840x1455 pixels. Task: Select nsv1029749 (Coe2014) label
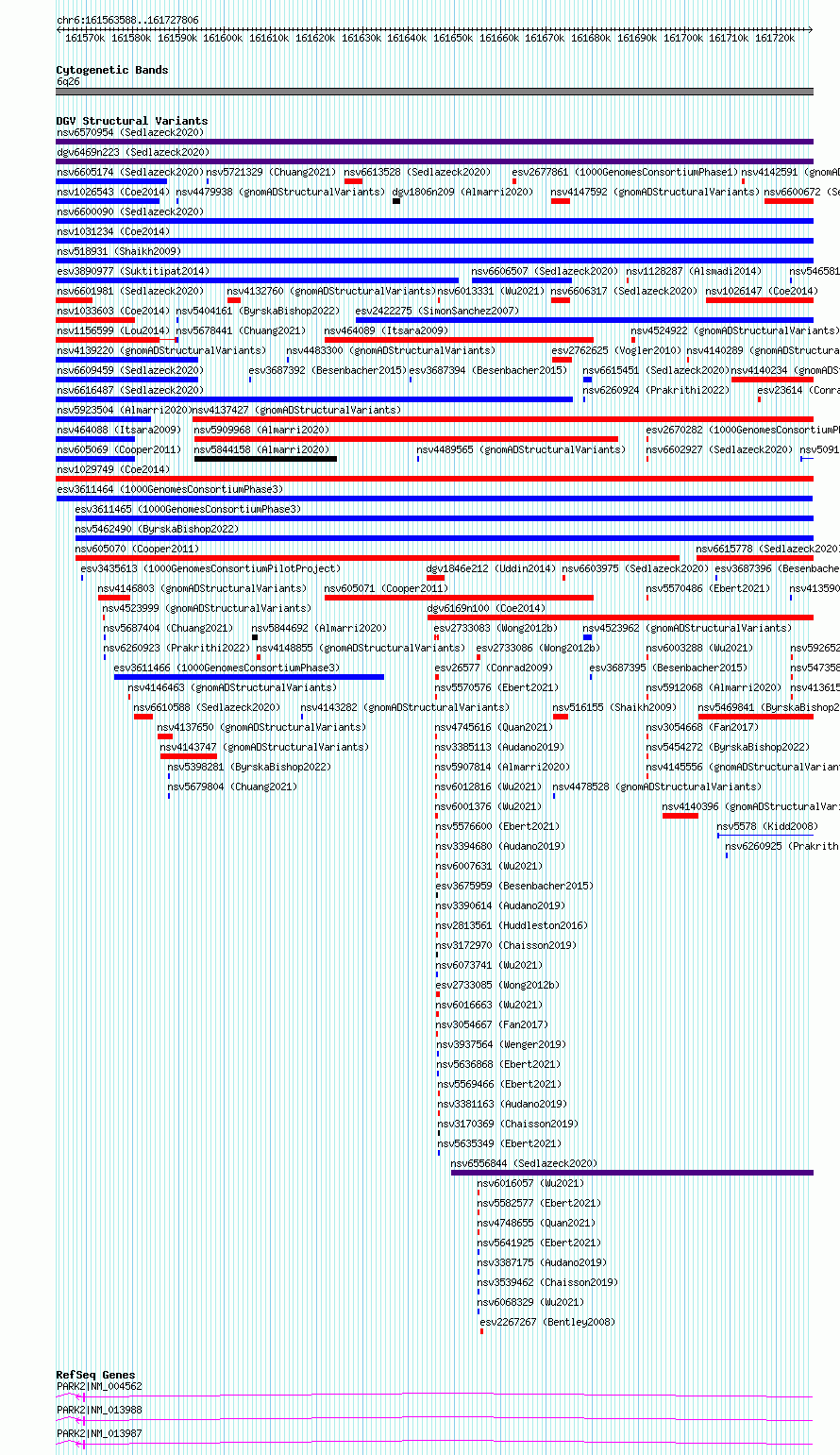point(112,469)
